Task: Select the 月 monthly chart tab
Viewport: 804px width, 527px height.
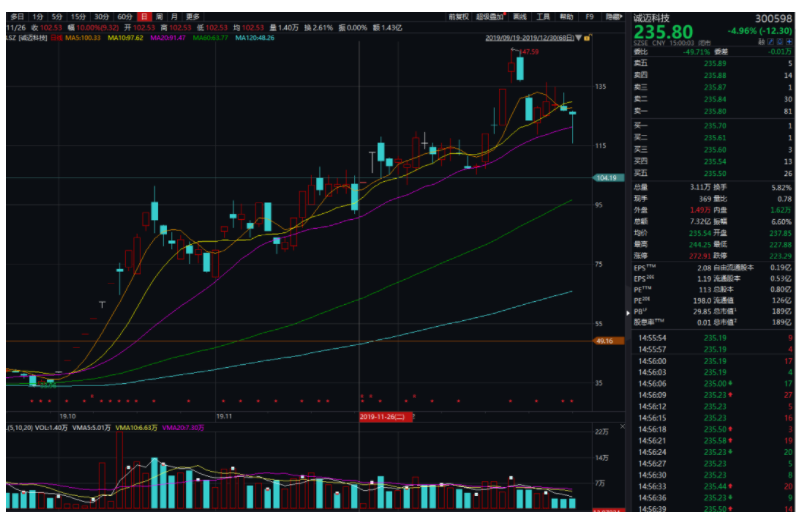Action: 175,18
